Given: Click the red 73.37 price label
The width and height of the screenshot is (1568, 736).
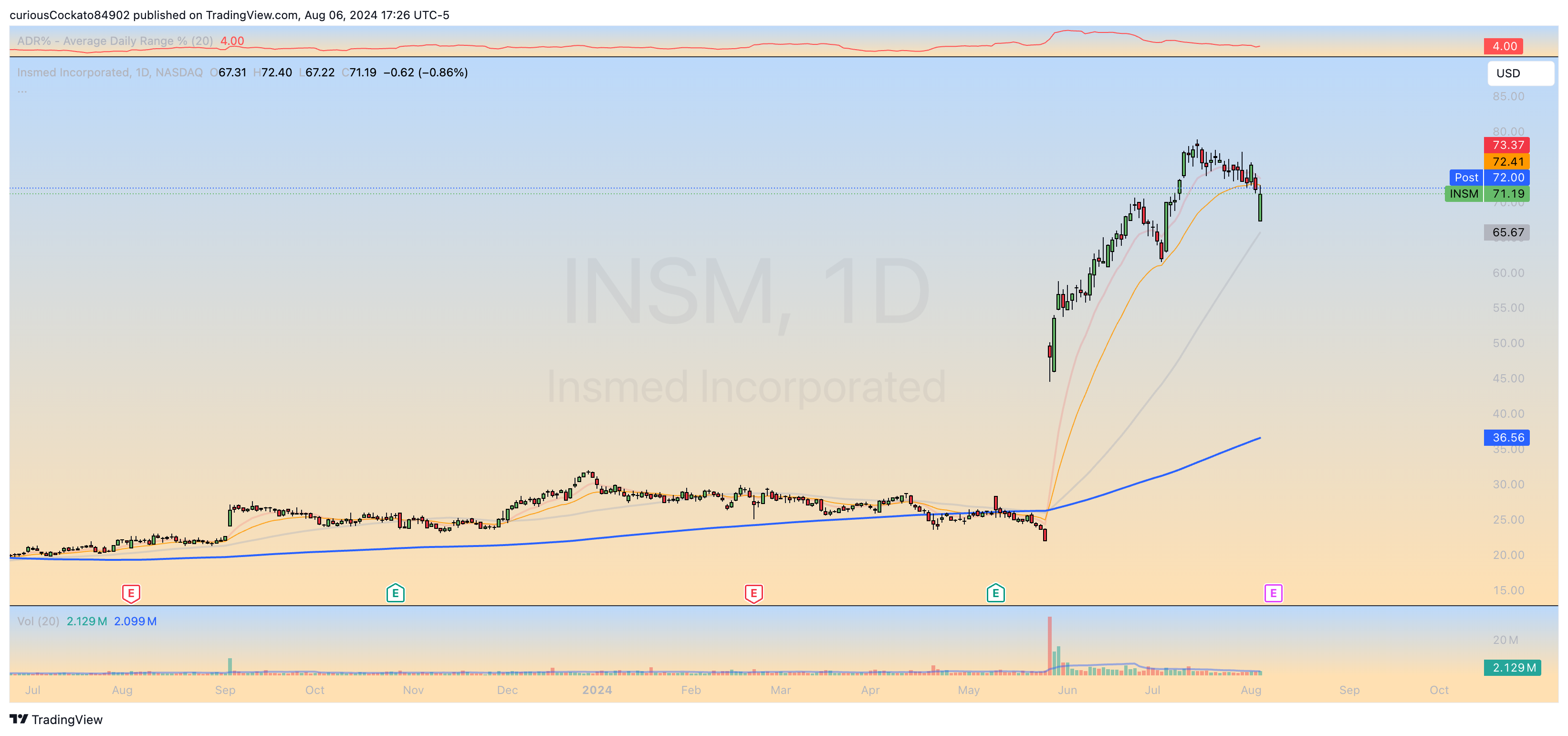Looking at the screenshot, I should [1506, 145].
